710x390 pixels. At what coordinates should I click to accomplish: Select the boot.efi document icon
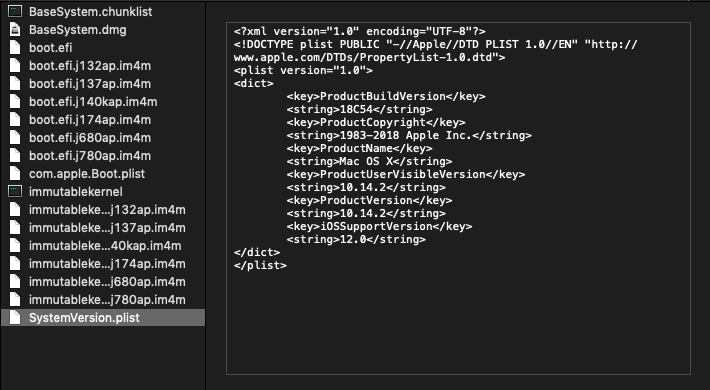pyautogui.click(x=15, y=48)
